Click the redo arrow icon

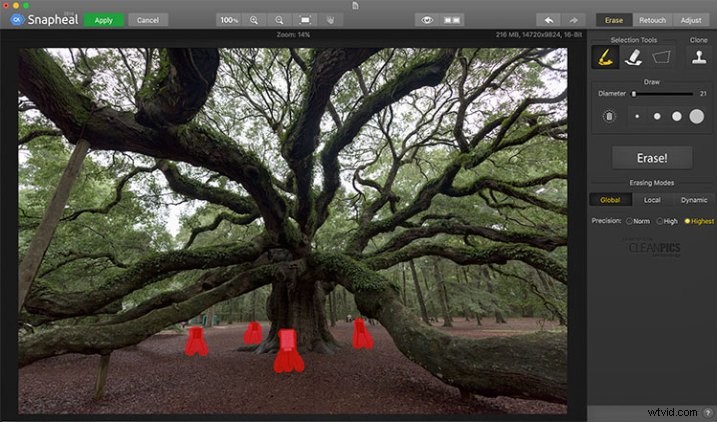click(573, 20)
